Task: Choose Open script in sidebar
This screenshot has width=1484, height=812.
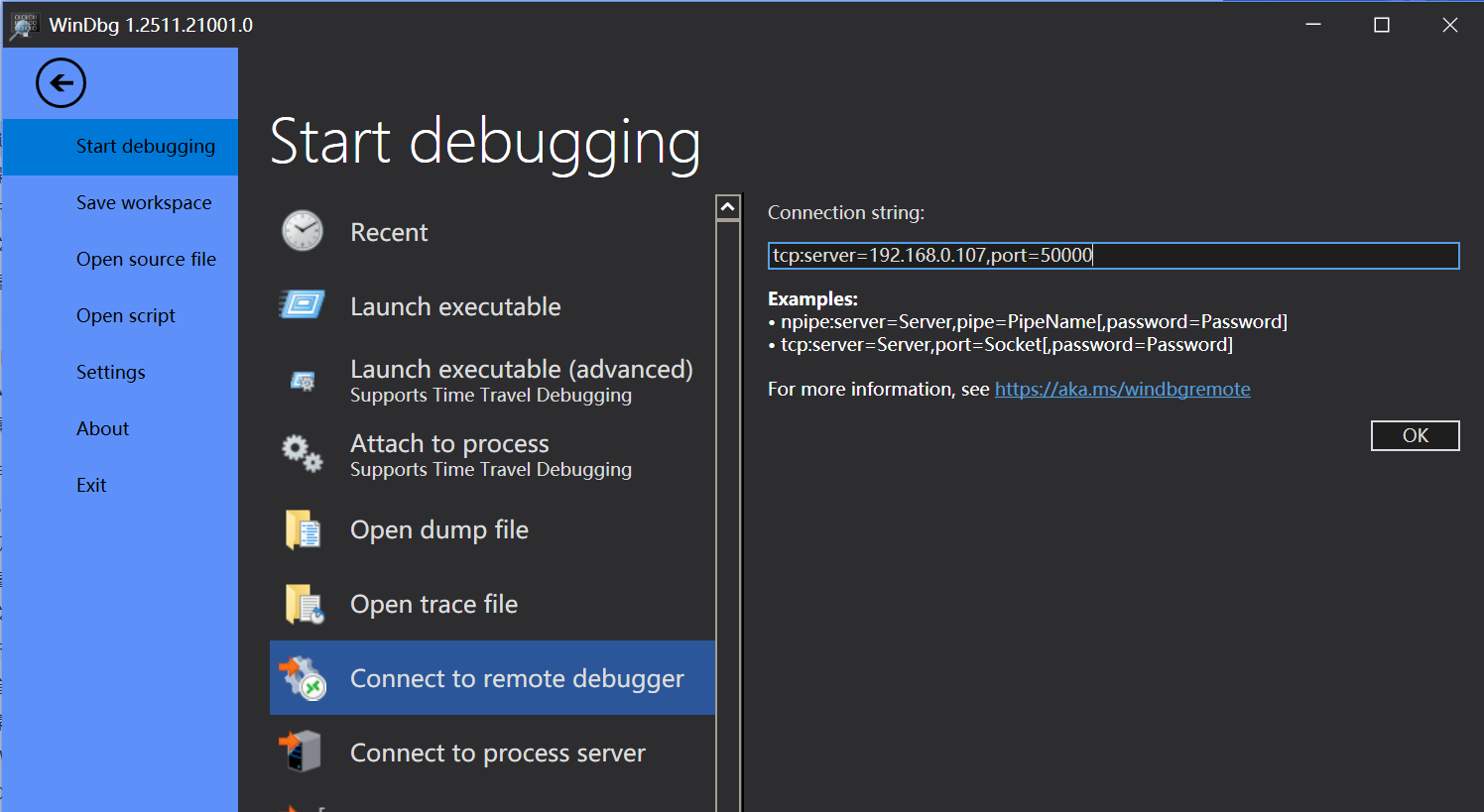Action: pyautogui.click(x=120, y=316)
